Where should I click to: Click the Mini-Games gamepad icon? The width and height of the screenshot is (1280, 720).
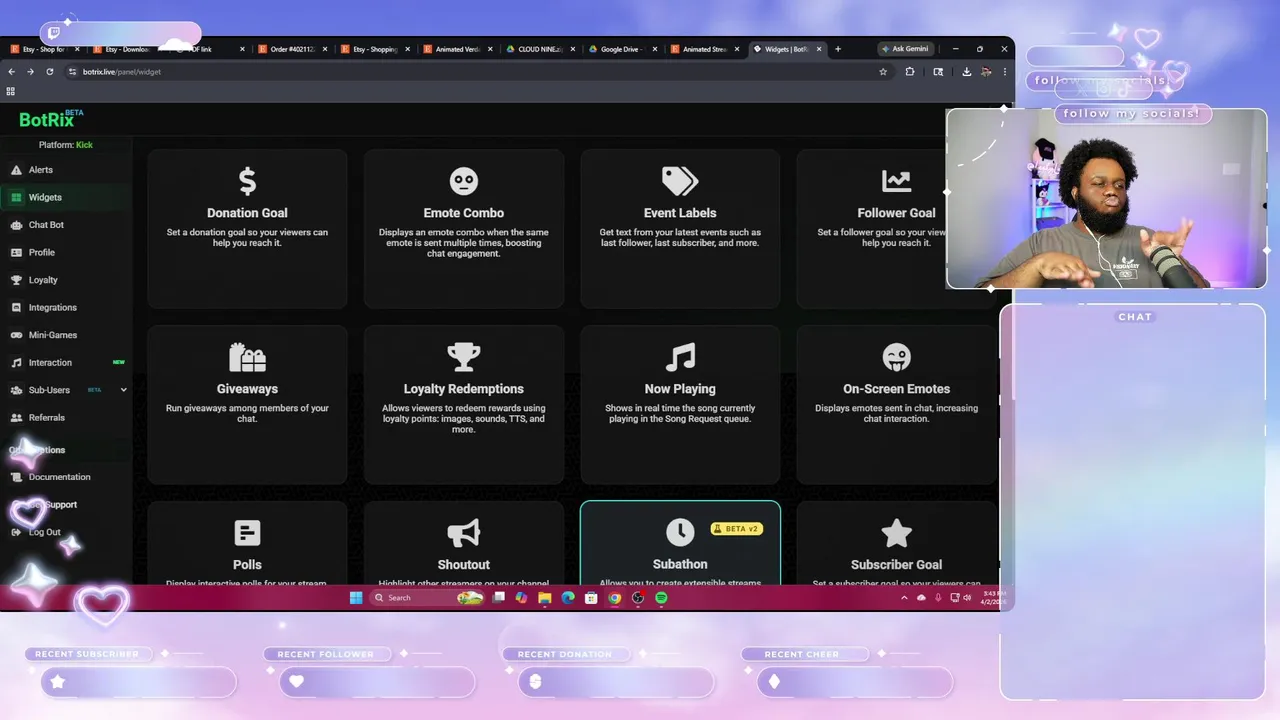tap(16, 335)
